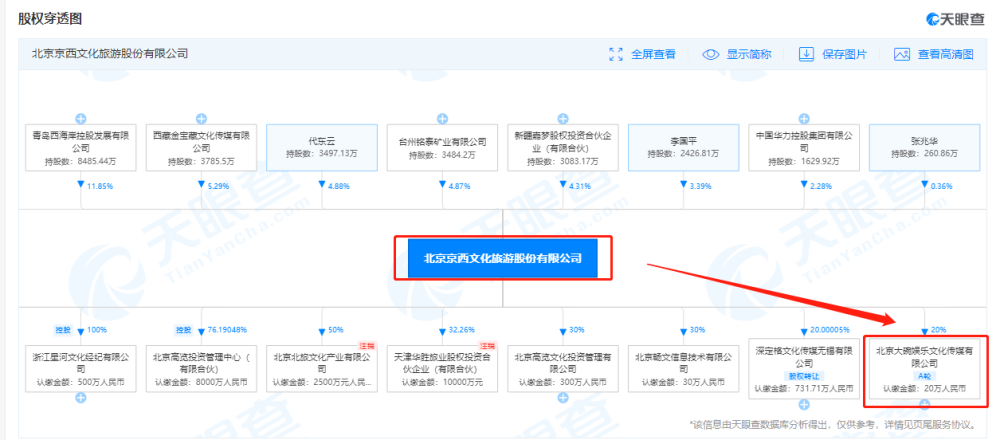The image size is (1000, 440).
Task: Click the 32.26% investment ratio label
Action: click(460, 330)
